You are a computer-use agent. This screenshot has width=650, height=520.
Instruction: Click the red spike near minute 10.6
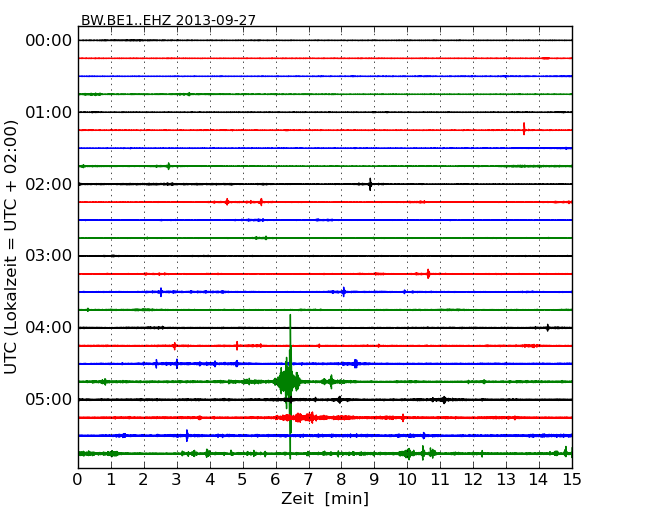428,274
